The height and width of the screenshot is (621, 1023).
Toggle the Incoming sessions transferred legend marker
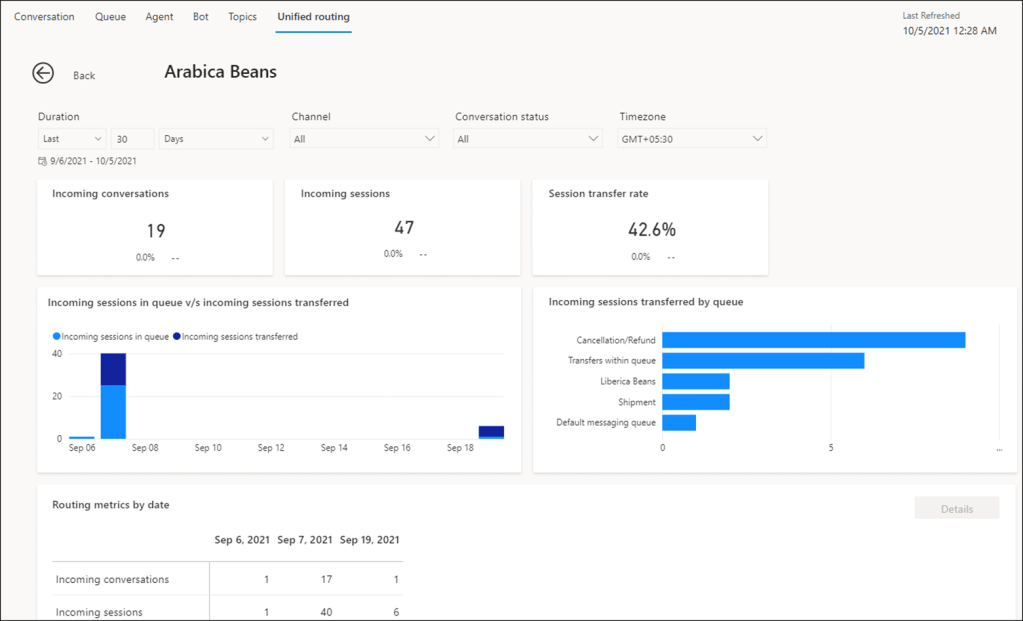177,337
